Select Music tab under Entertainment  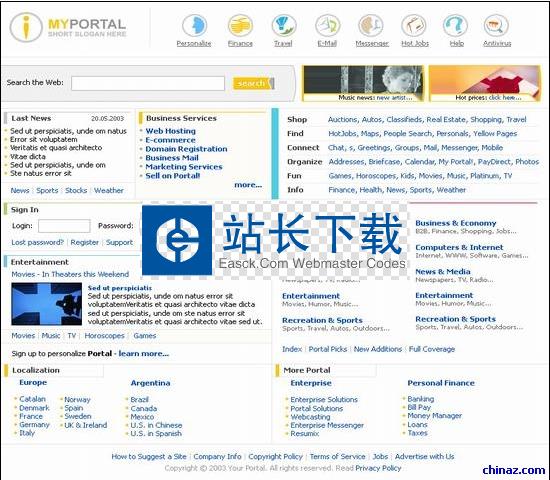51,336
